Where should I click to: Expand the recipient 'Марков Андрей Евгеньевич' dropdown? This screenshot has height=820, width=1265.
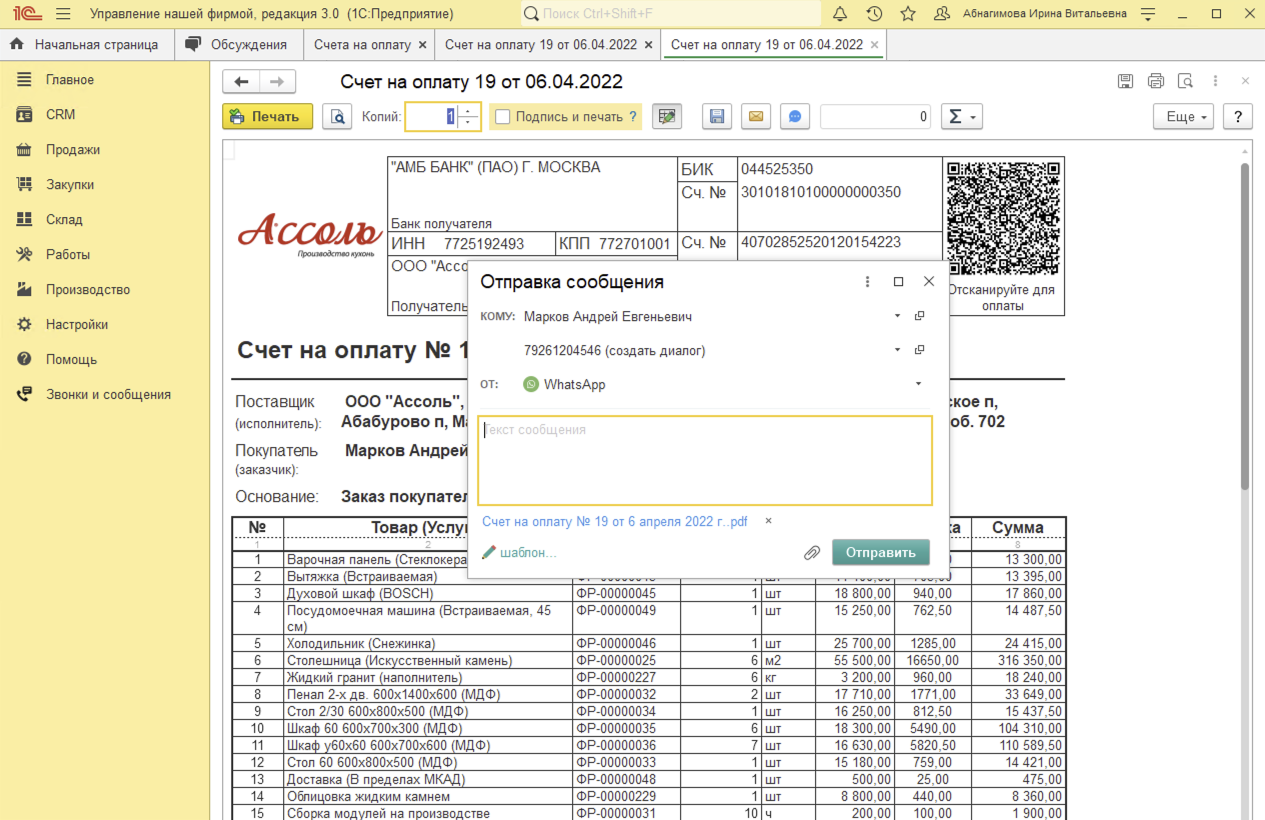tap(897, 316)
